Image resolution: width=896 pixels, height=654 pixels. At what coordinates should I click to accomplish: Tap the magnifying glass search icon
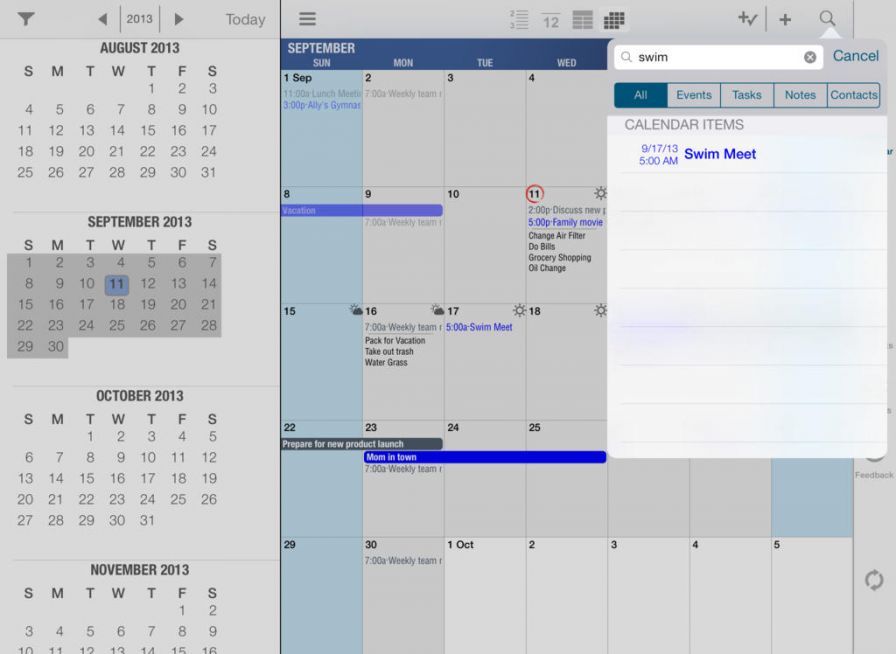pyautogui.click(x=827, y=19)
